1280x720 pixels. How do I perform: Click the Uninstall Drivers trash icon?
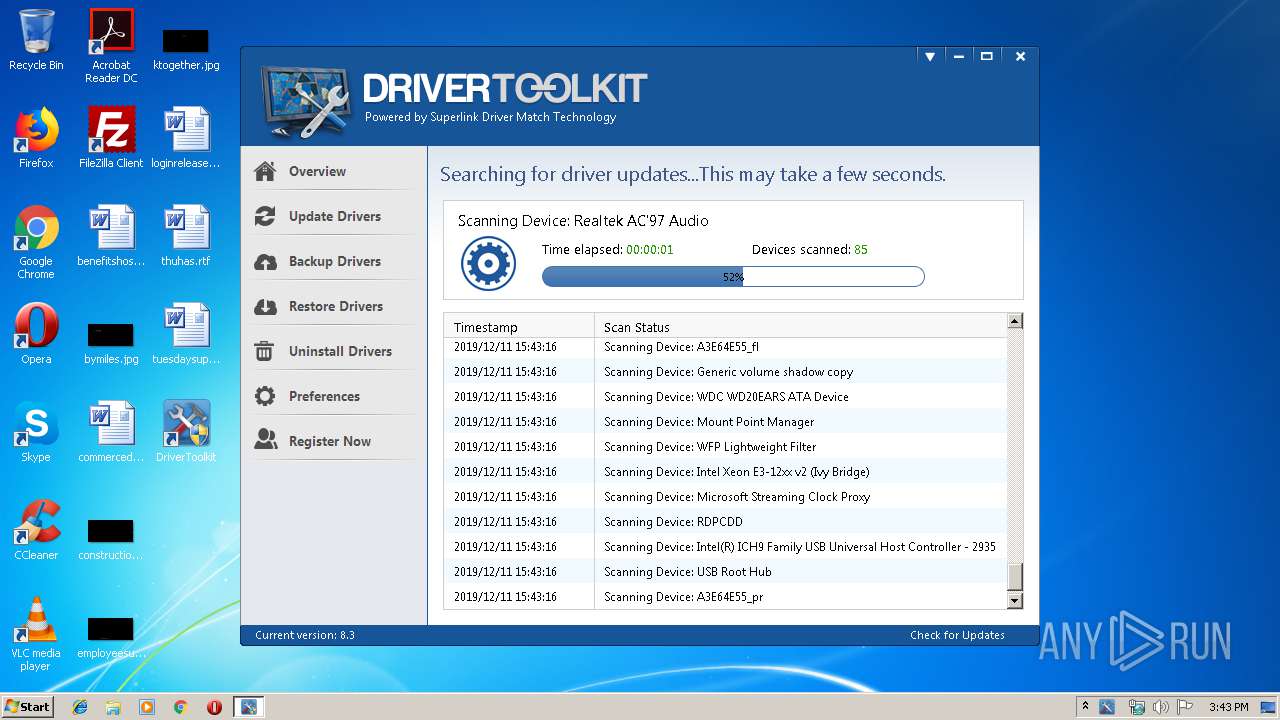(265, 351)
